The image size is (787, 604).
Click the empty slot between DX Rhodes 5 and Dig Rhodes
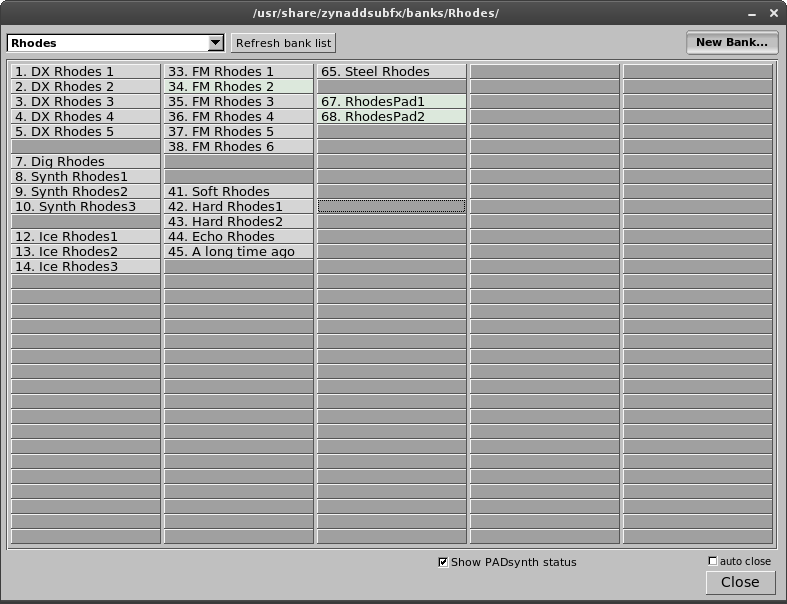tap(85, 147)
